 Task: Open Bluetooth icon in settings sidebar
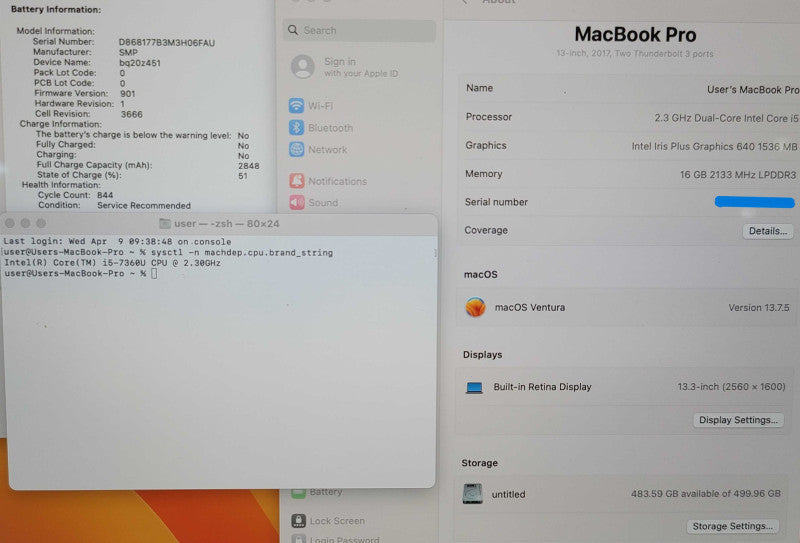point(296,128)
